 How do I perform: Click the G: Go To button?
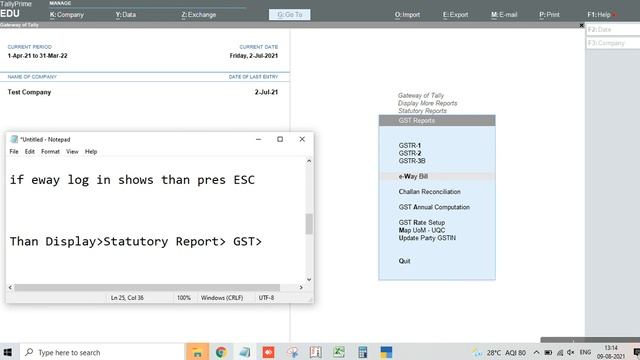(x=289, y=15)
